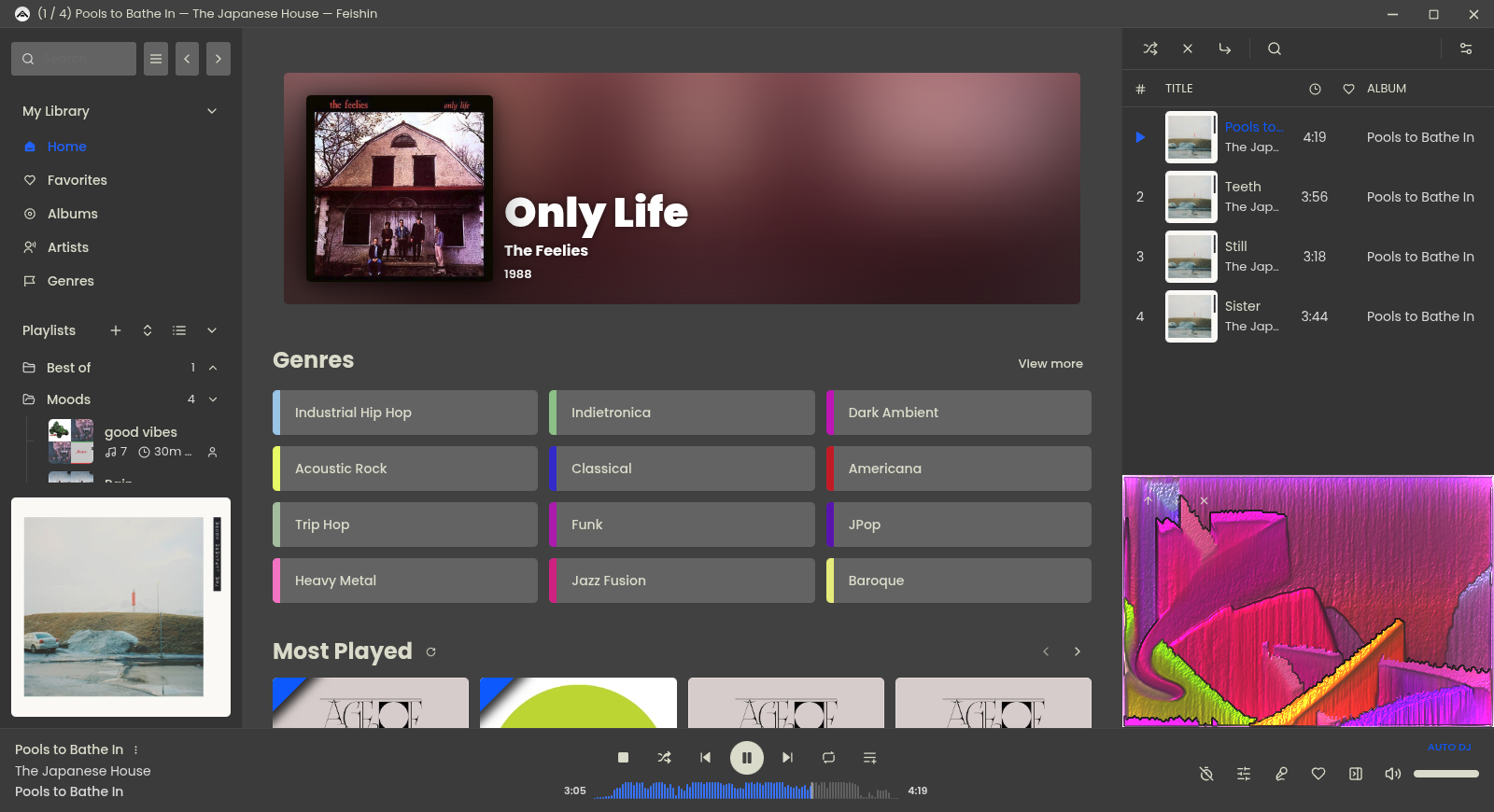Open queue table settings
This screenshot has height=812, width=1494.
(1466, 49)
